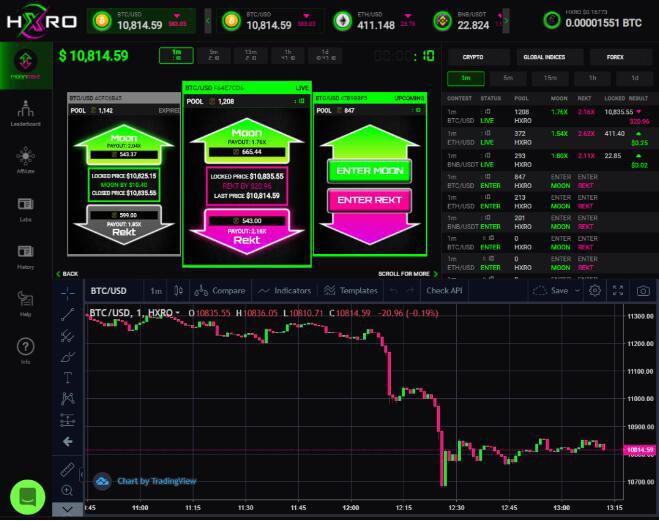This screenshot has height=521, width=659.
Task: Open the Templates menu
Action: pos(351,290)
